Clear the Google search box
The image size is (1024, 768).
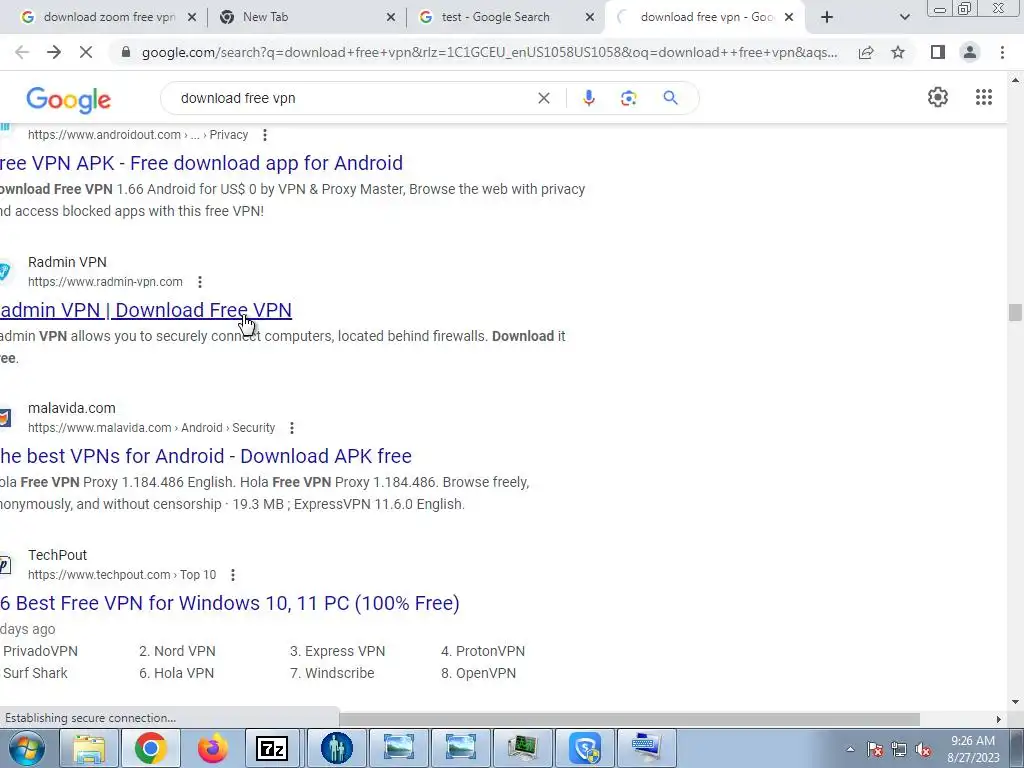(543, 98)
